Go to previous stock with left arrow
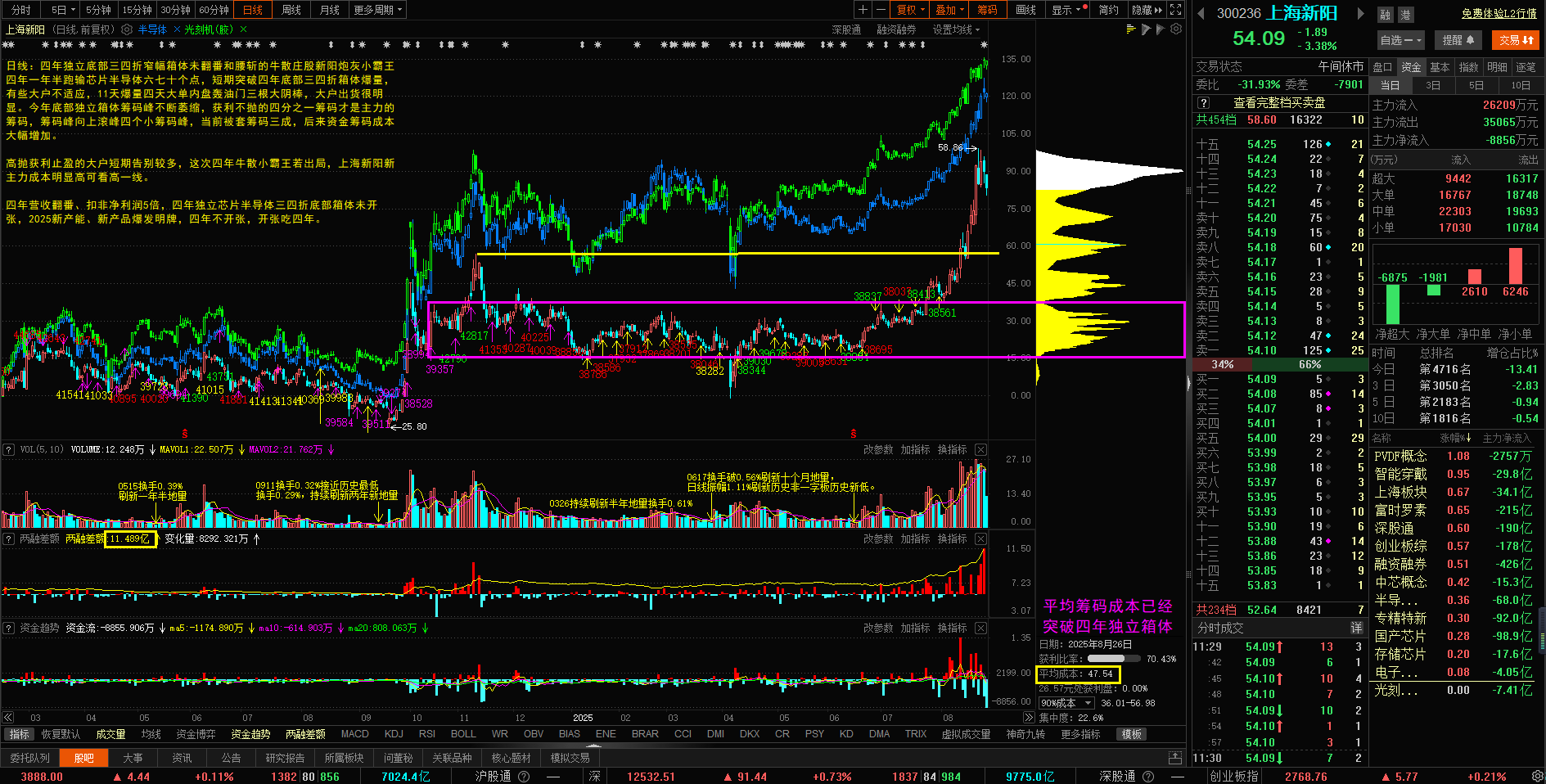 point(1201,13)
